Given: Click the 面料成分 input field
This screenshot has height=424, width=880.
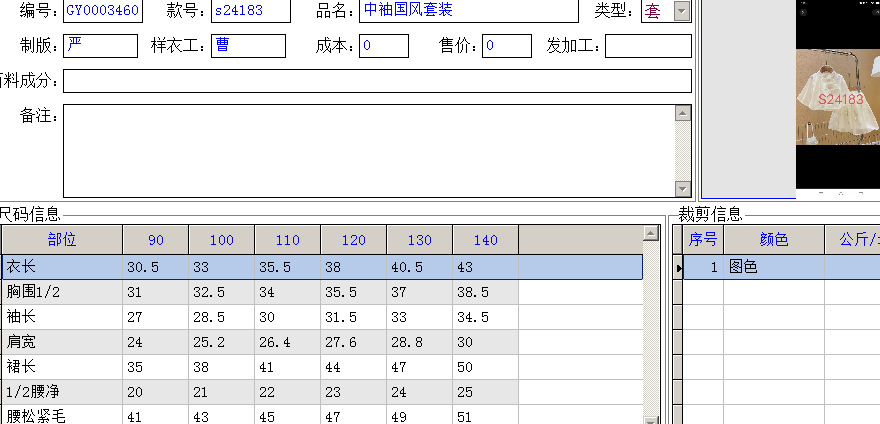Looking at the screenshot, I should point(377,81).
